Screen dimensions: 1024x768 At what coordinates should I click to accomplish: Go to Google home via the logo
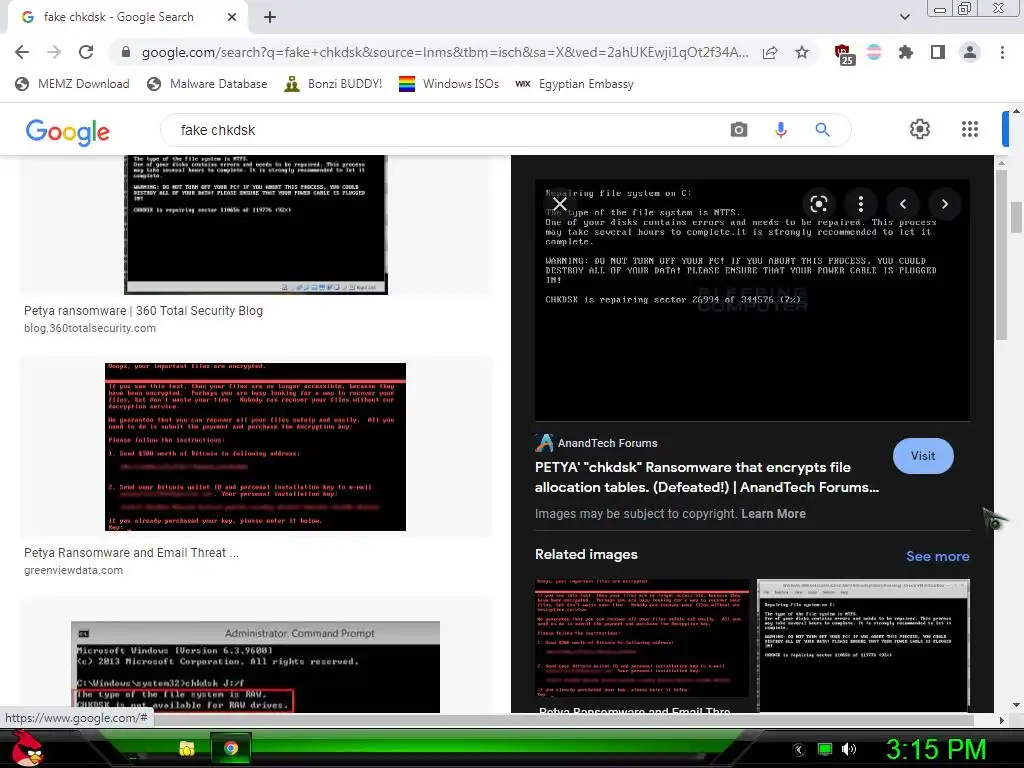[68, 131]
